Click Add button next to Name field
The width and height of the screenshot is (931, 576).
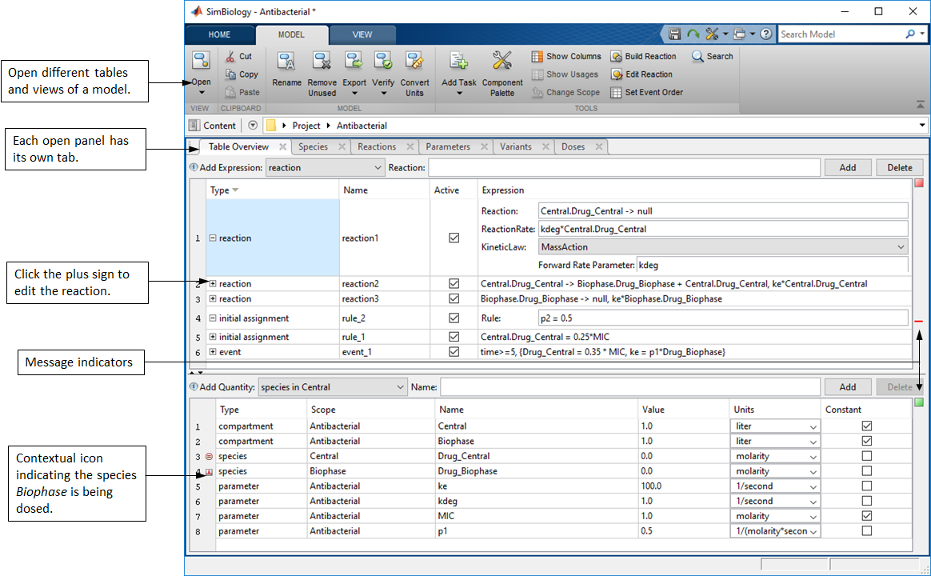click(847, 387)
